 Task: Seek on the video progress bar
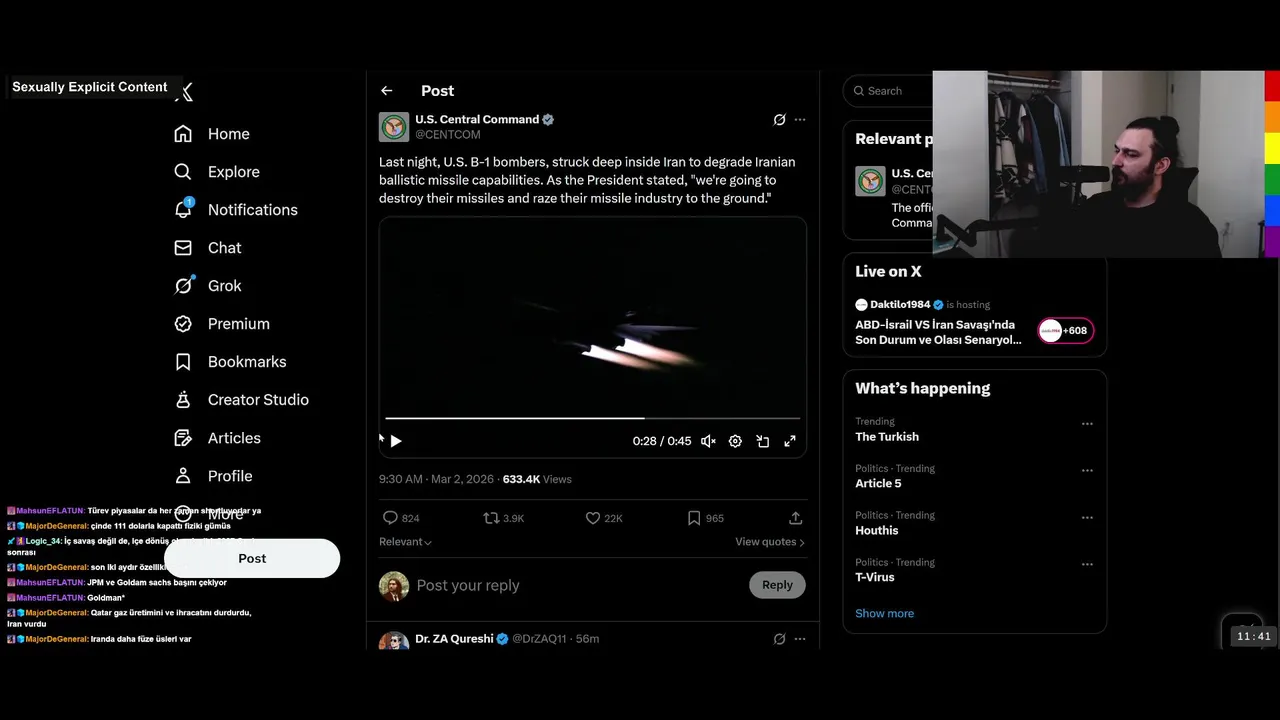[592, 418]
